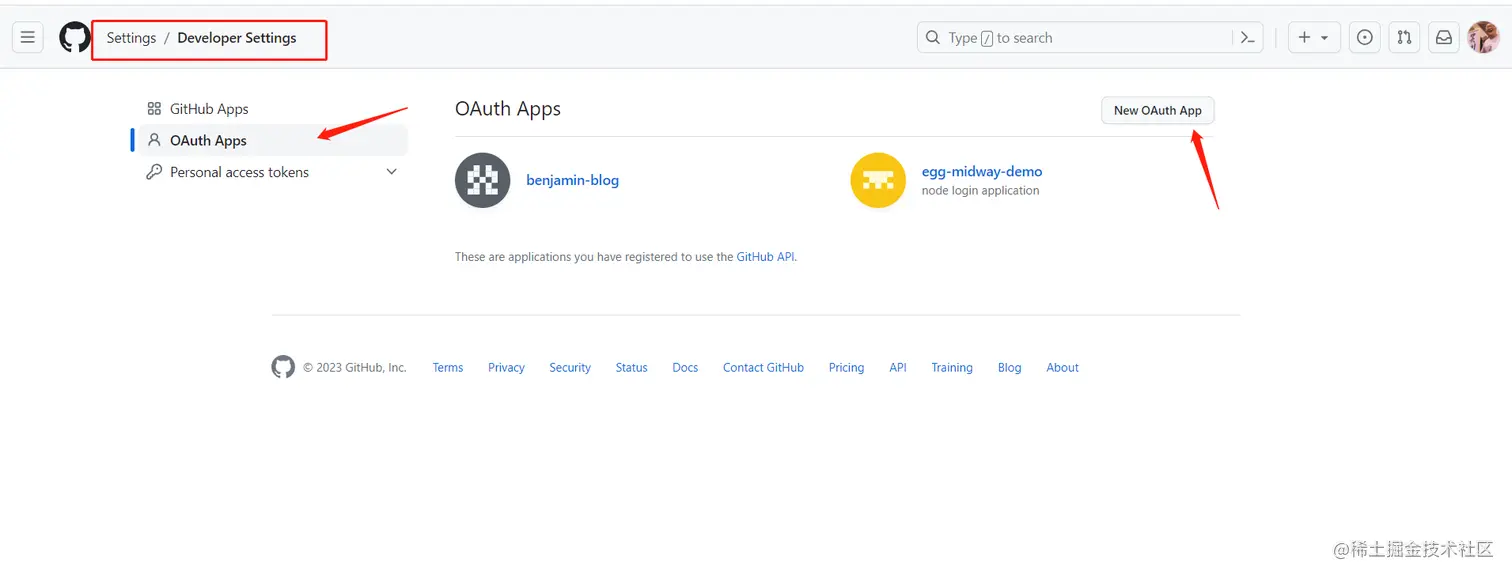The width and height of the screenshot is (1512, 578).
Task: Expand the create-new dropdown arrow
Action: pos(1325,38)
